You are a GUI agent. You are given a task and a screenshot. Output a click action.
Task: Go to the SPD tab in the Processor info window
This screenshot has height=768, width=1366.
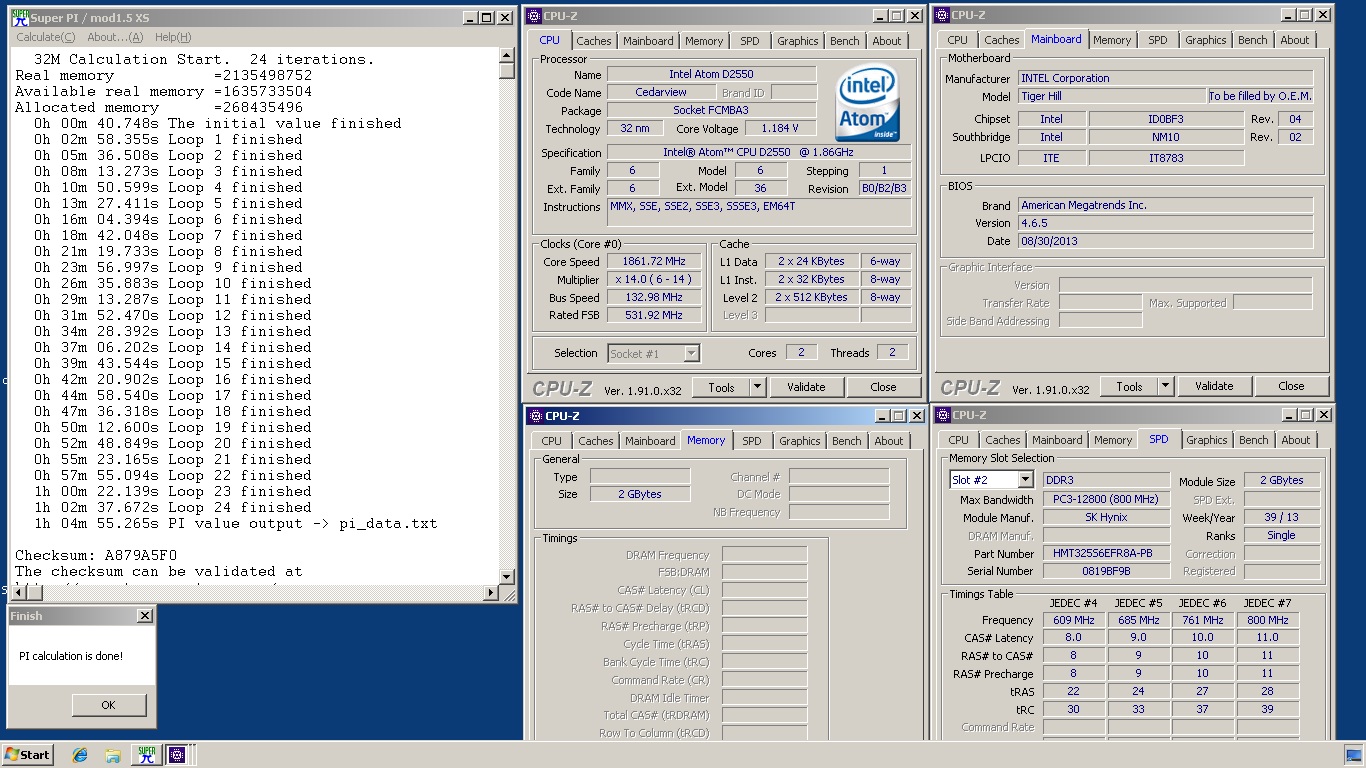point(749,41)
